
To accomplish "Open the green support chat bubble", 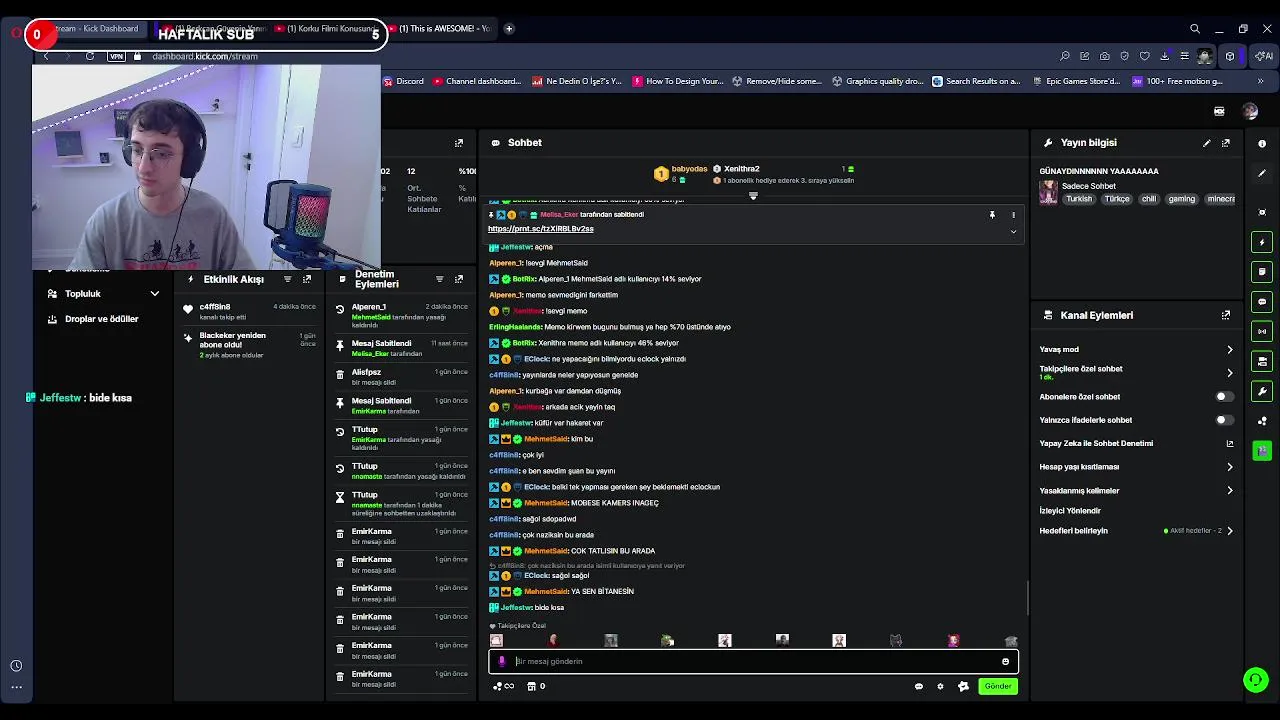I will [x=1256, y=680].
